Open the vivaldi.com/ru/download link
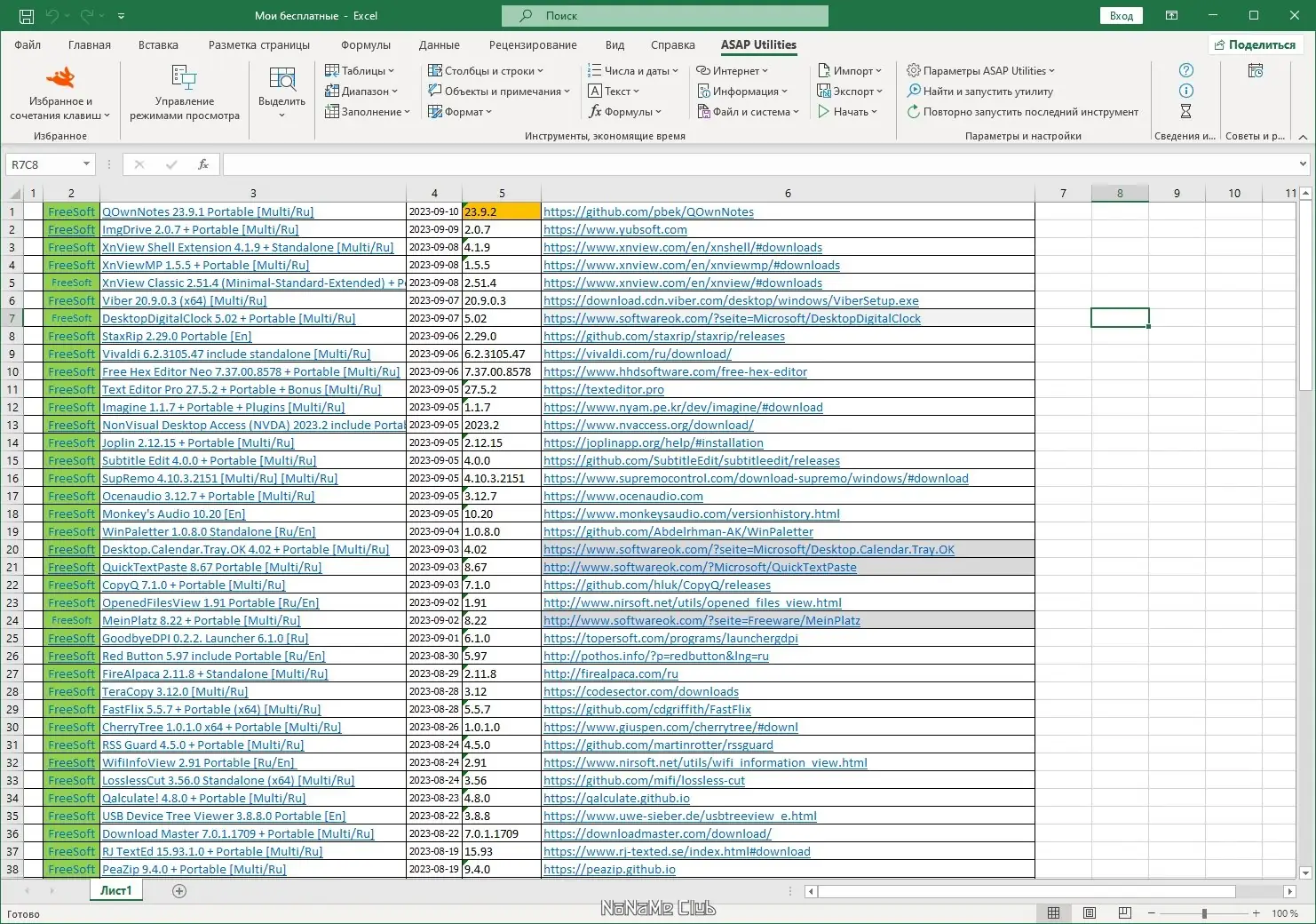Image resolution: width=1316 pixels, height=924 pixels. pos(638,354)
